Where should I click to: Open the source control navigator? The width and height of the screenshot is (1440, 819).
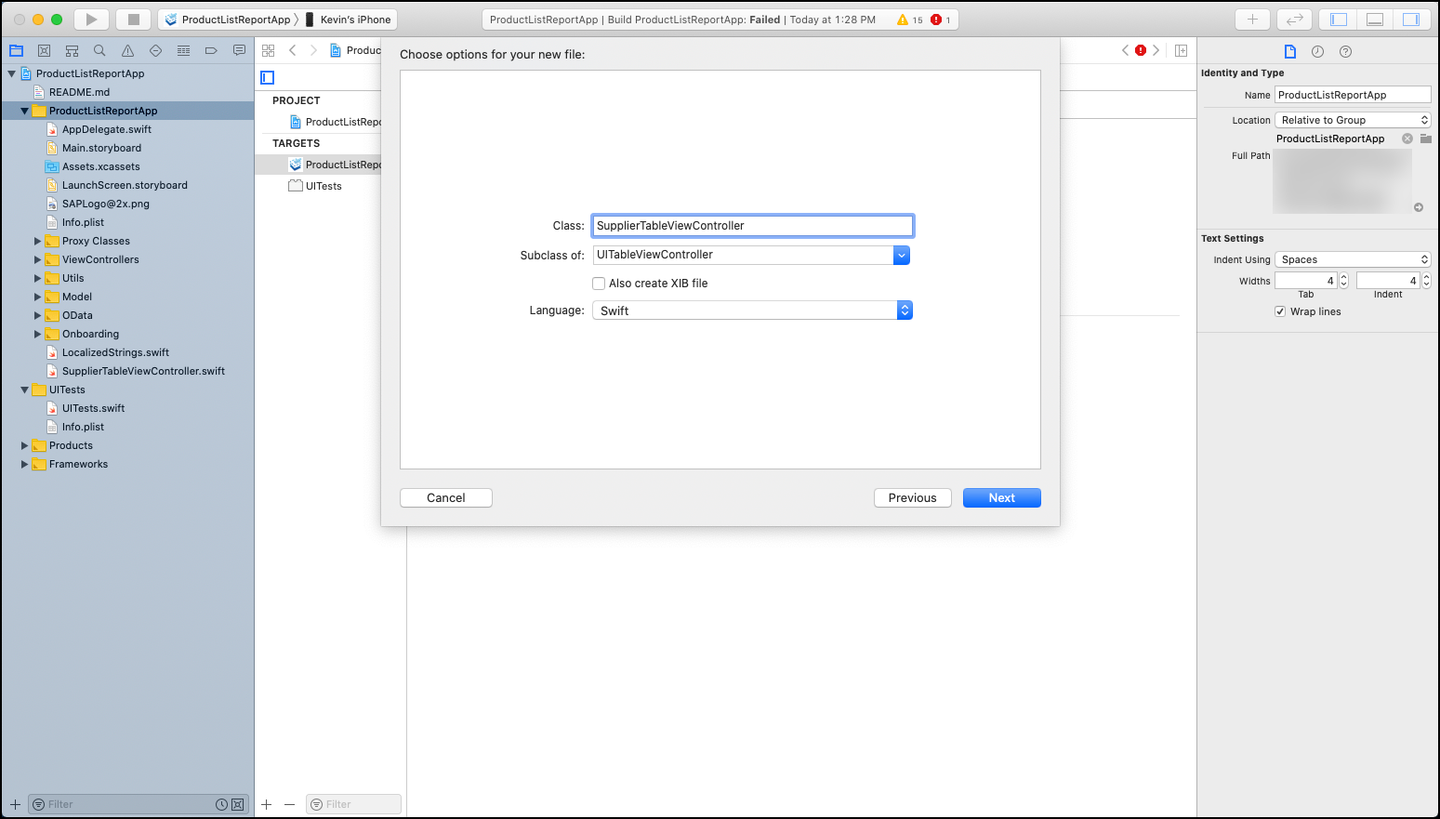tap(44, 50)
